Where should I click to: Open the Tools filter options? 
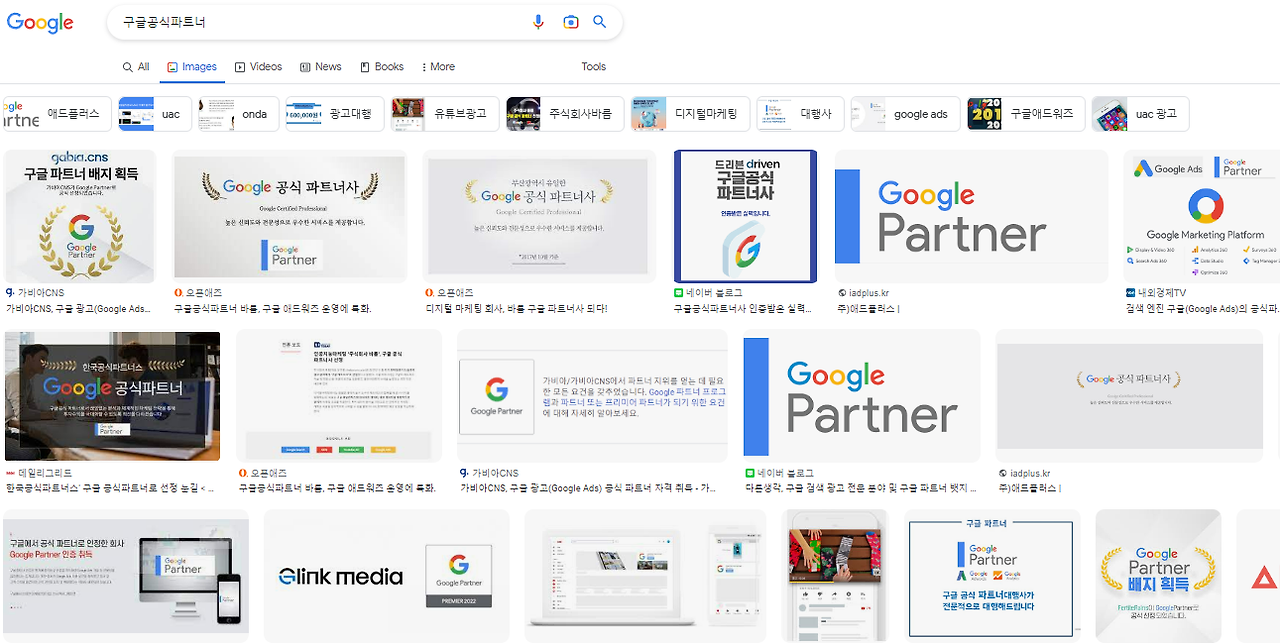click(x=594, y=67)
